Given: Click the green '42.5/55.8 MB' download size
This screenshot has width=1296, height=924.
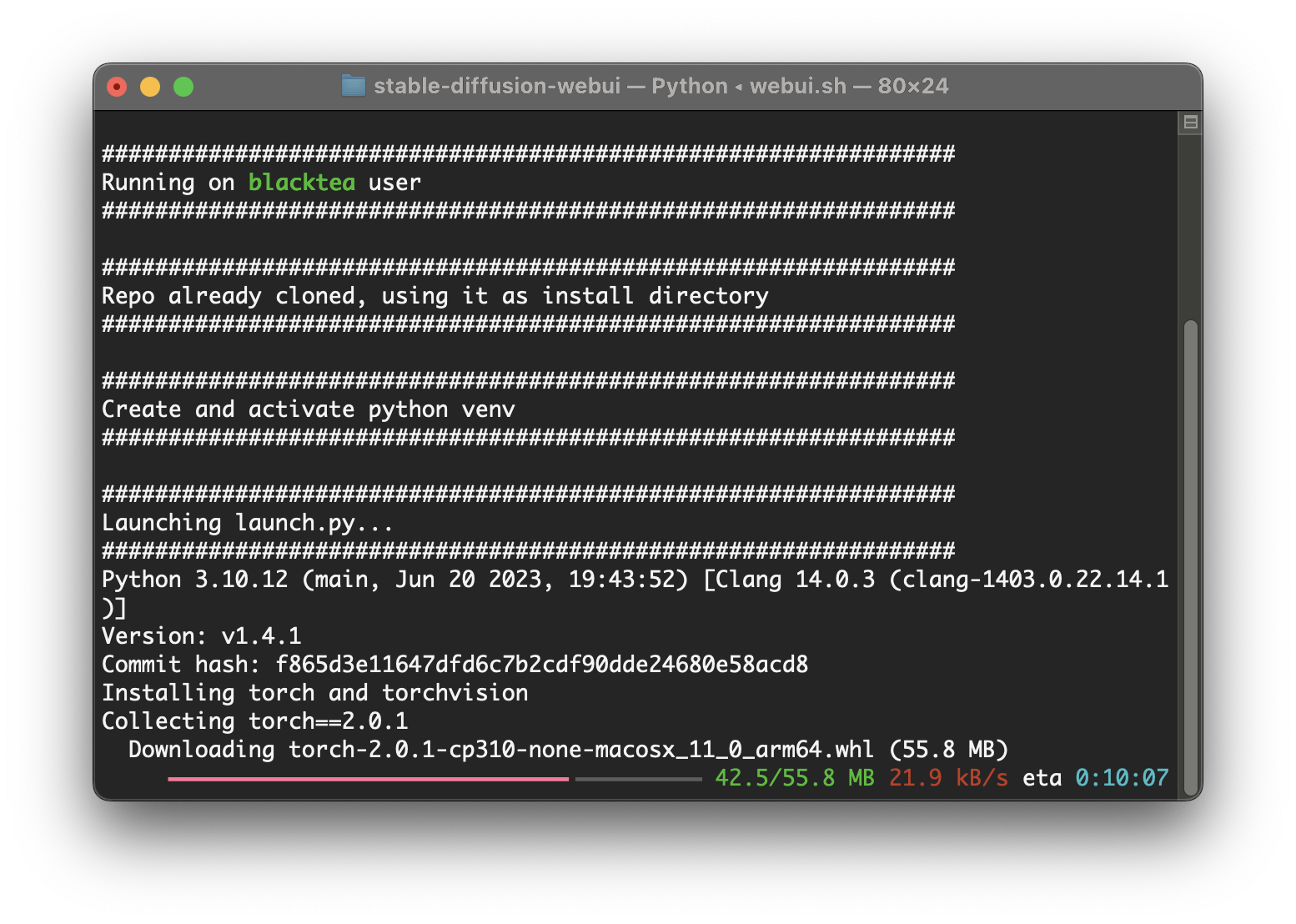Looking at the screenshot, I should 795,778.
